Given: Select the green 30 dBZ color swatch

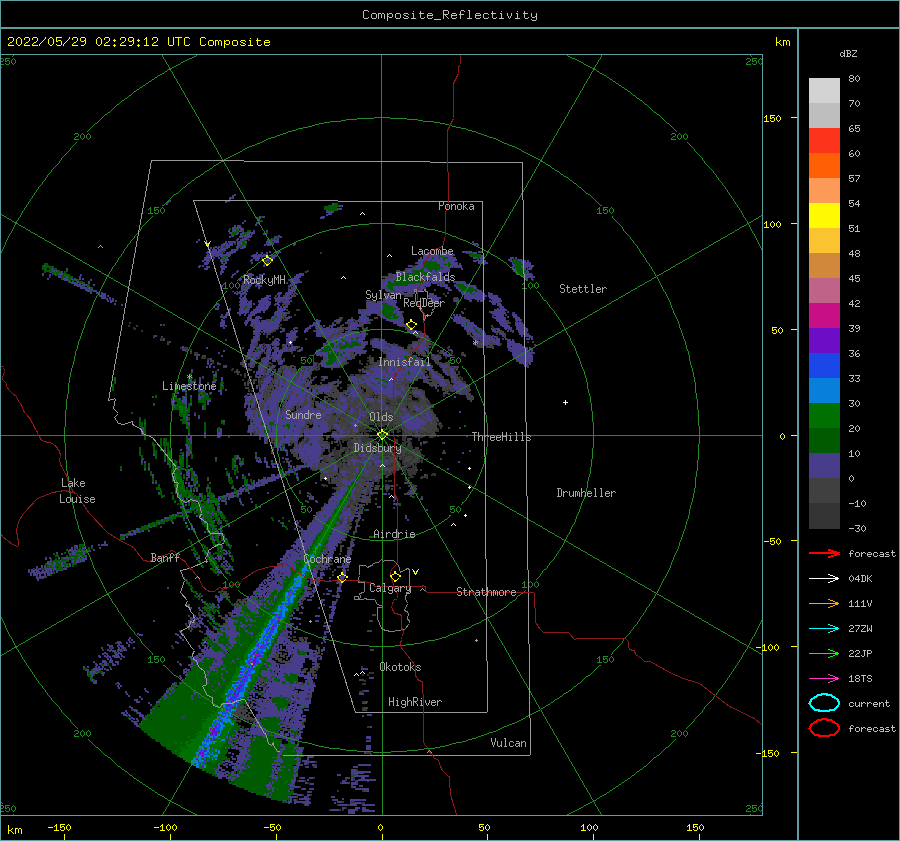Looking at the screenshot, I should point(824,416).
